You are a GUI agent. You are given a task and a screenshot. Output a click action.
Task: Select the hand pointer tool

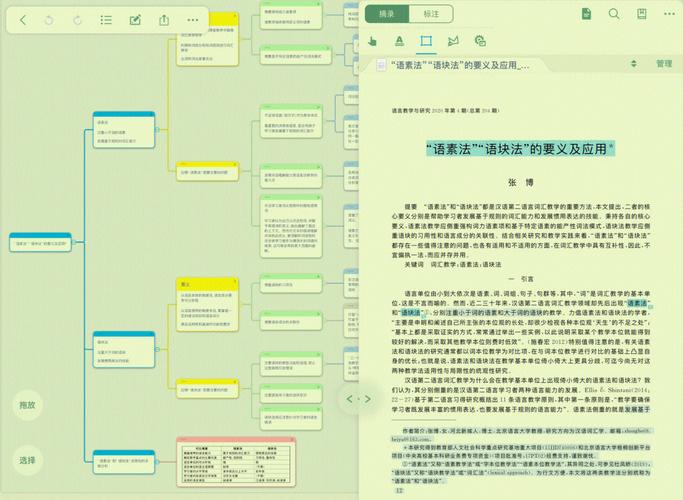pos(372,41)
